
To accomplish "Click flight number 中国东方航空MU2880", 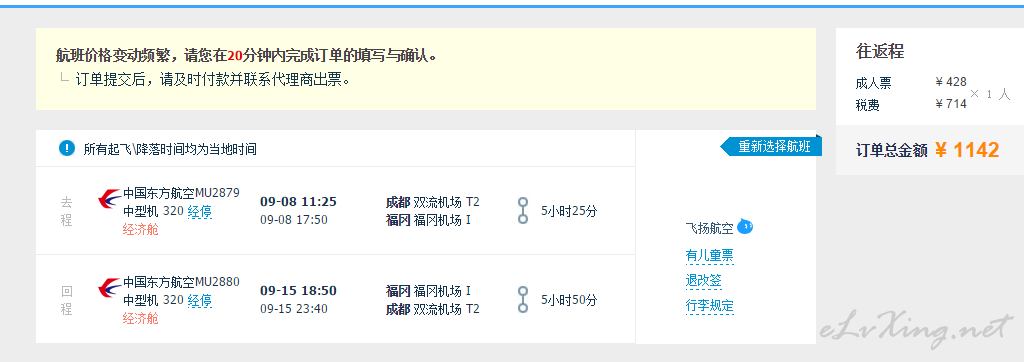I will click(x=182, y=282).
